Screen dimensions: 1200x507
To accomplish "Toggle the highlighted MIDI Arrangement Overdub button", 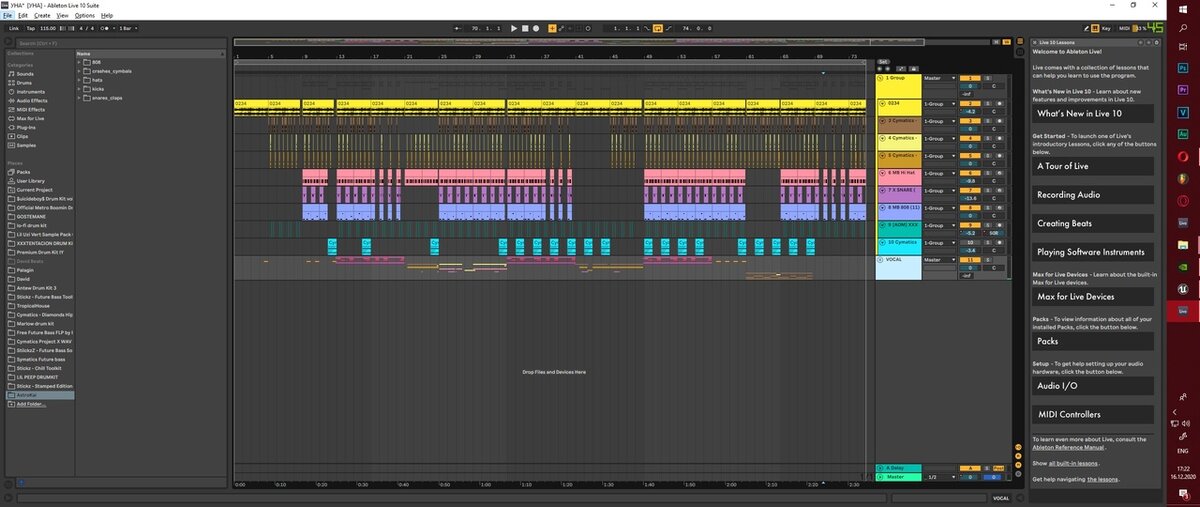I will [552, 28].
